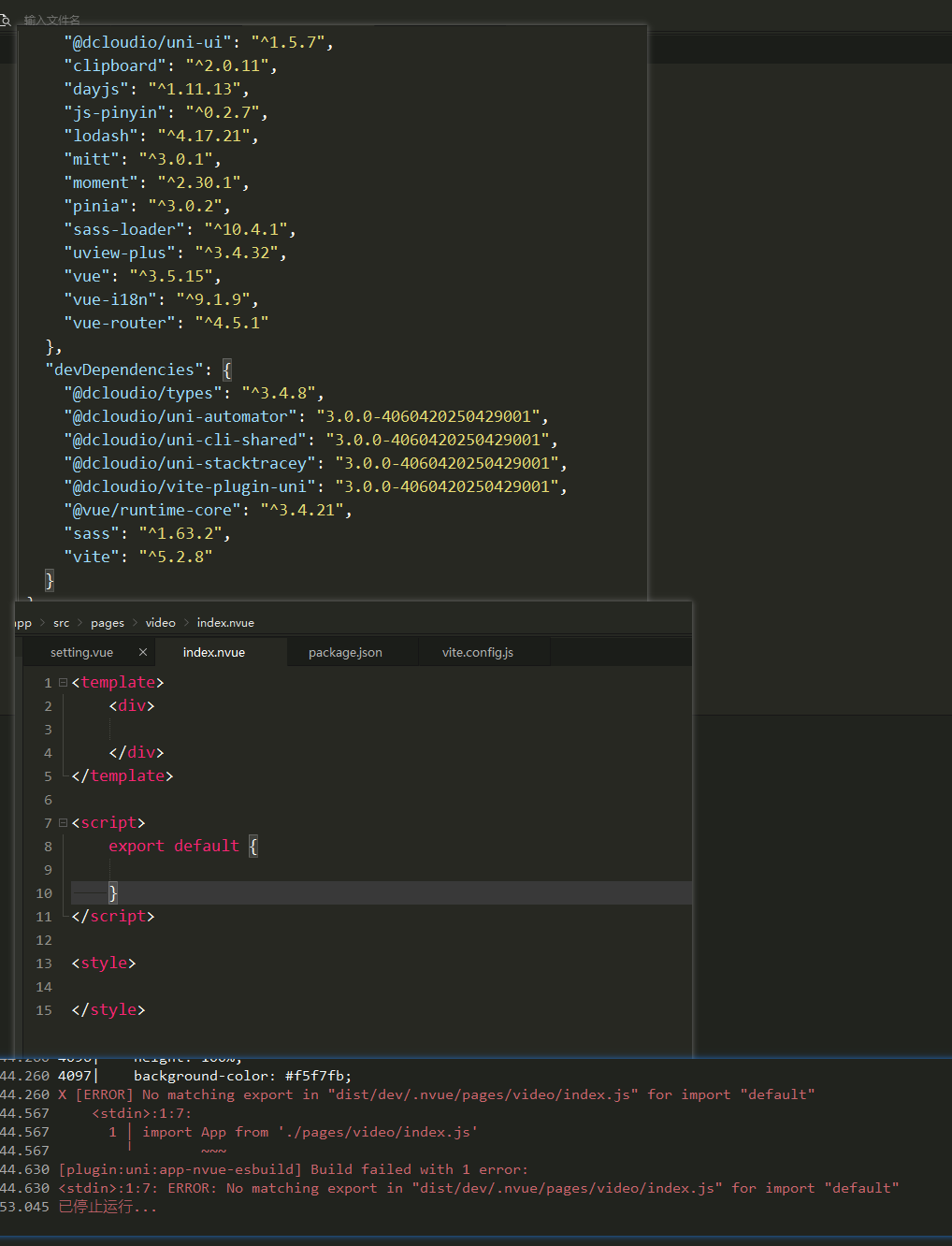952x1246 pixels.
Task: Click the "vue": "^3.5.15" line
Action: point(142,276)
